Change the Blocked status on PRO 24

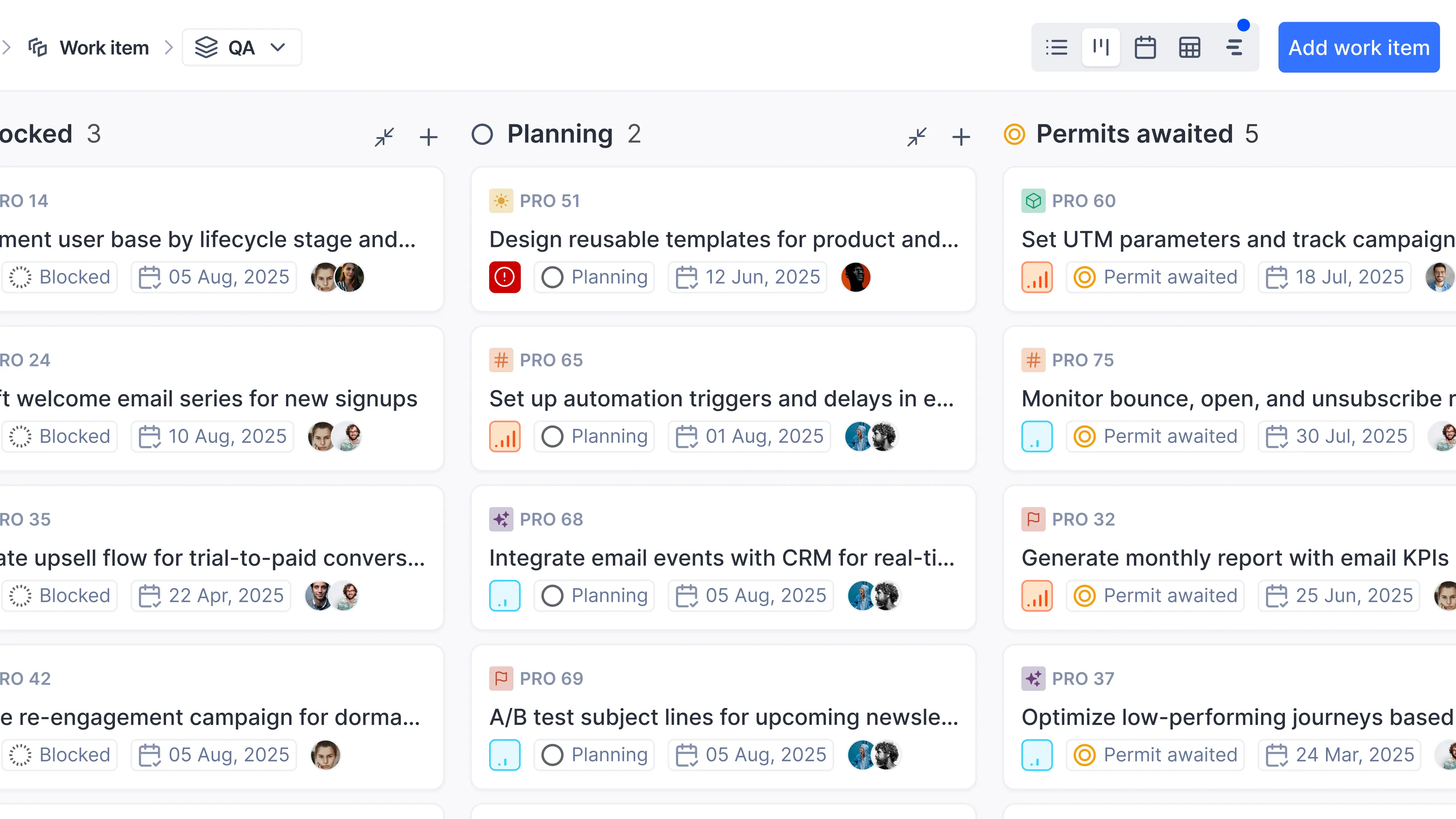click(59, 436)
